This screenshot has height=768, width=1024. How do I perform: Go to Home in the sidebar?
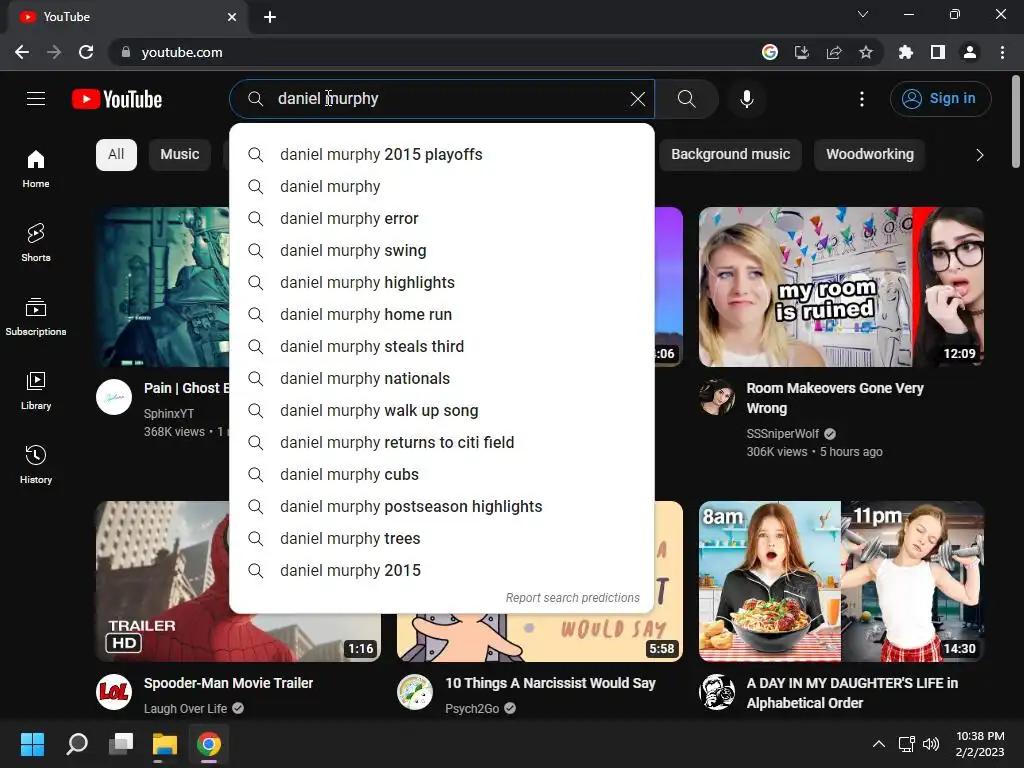click(36, 168)
